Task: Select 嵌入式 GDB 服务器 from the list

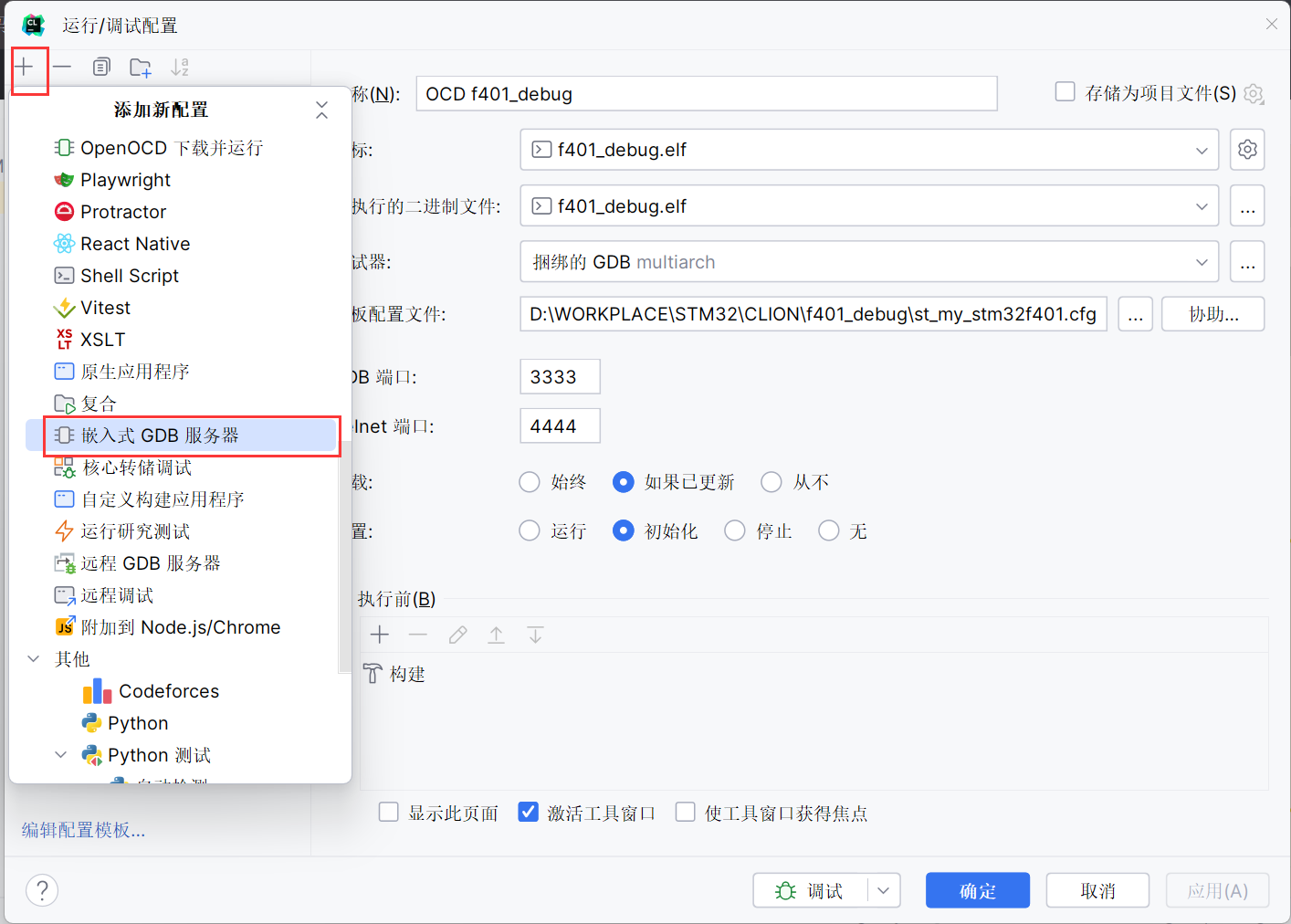Action: (166, 436)
